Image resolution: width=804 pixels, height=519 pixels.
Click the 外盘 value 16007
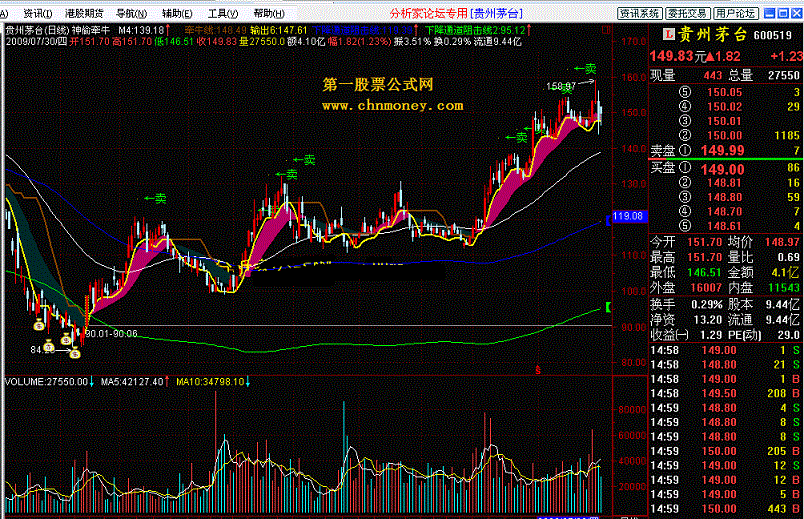click(706, 288)
